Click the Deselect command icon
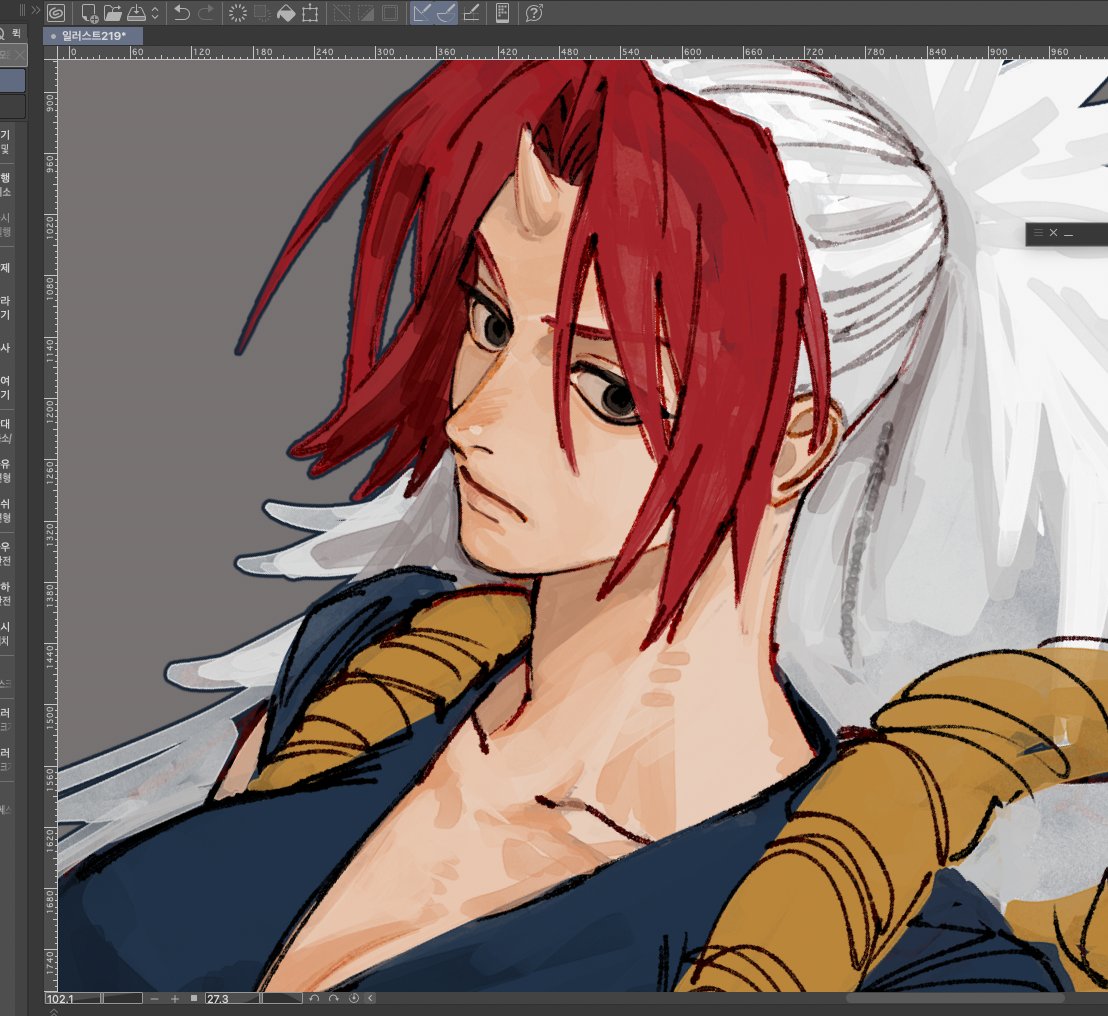Image resolution: width=1108 pixels, height=1016 pixels. [x=342, y=13]
